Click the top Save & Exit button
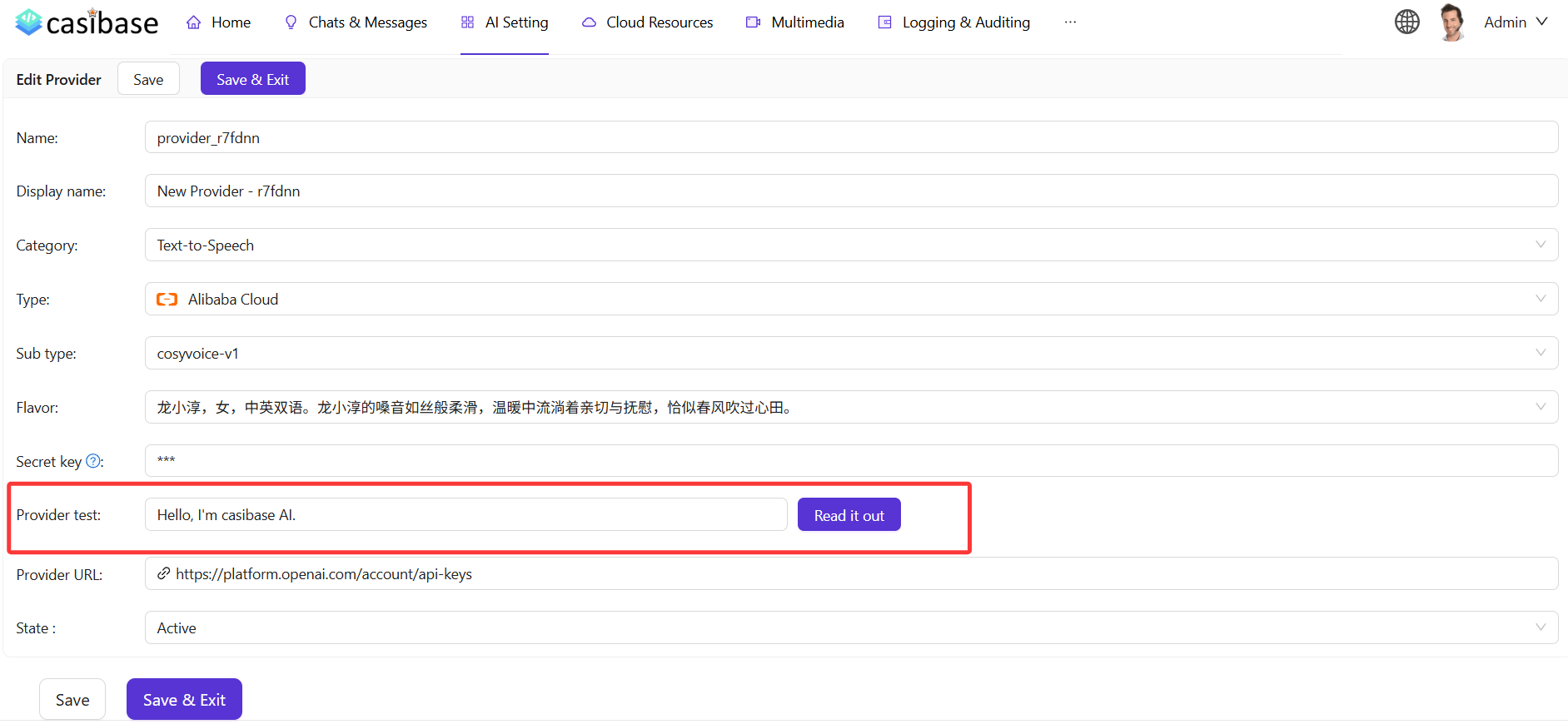This screenshot has width=1568, height=724. [252, 79]
